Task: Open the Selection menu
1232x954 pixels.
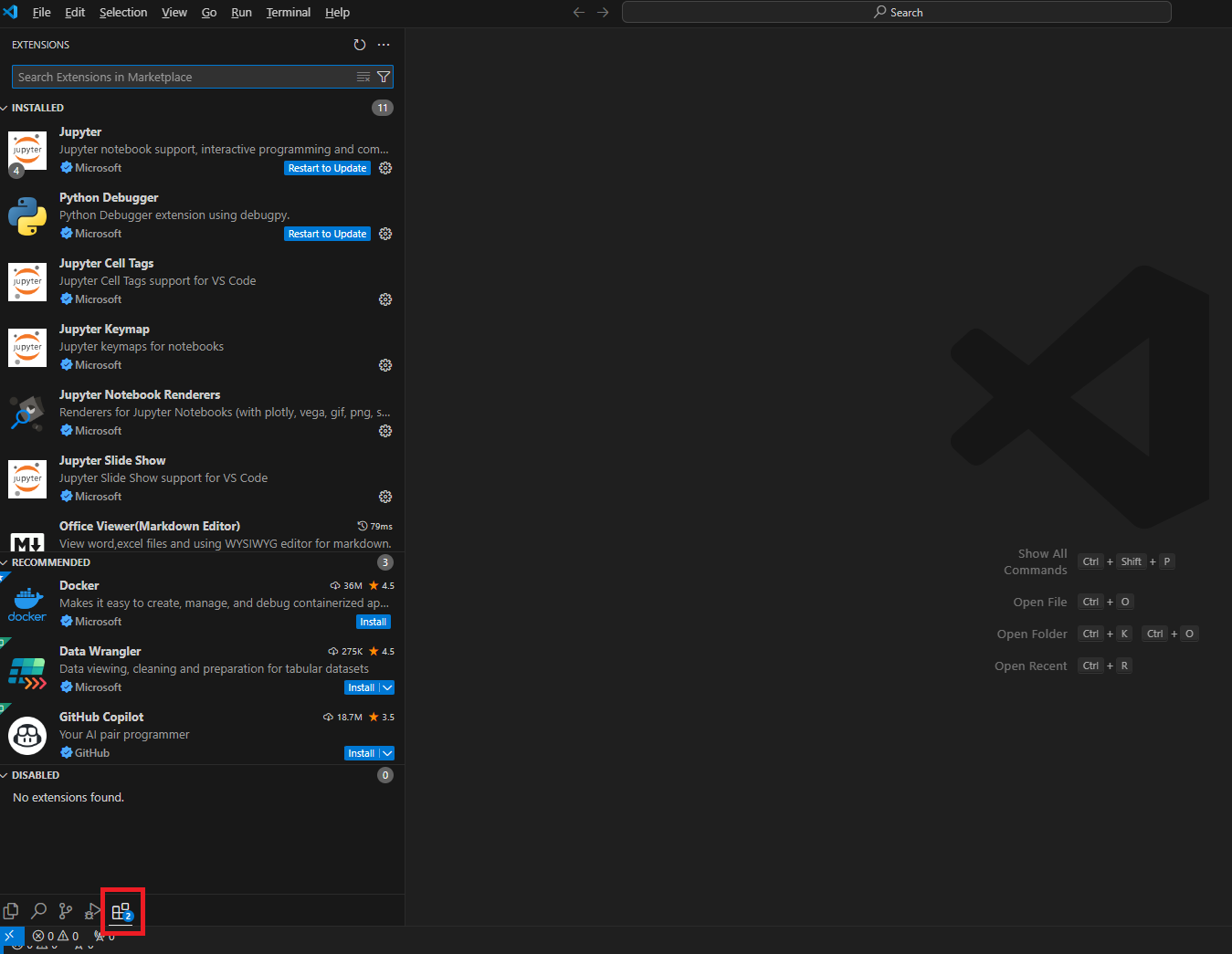Action: [x=123, y=12]
